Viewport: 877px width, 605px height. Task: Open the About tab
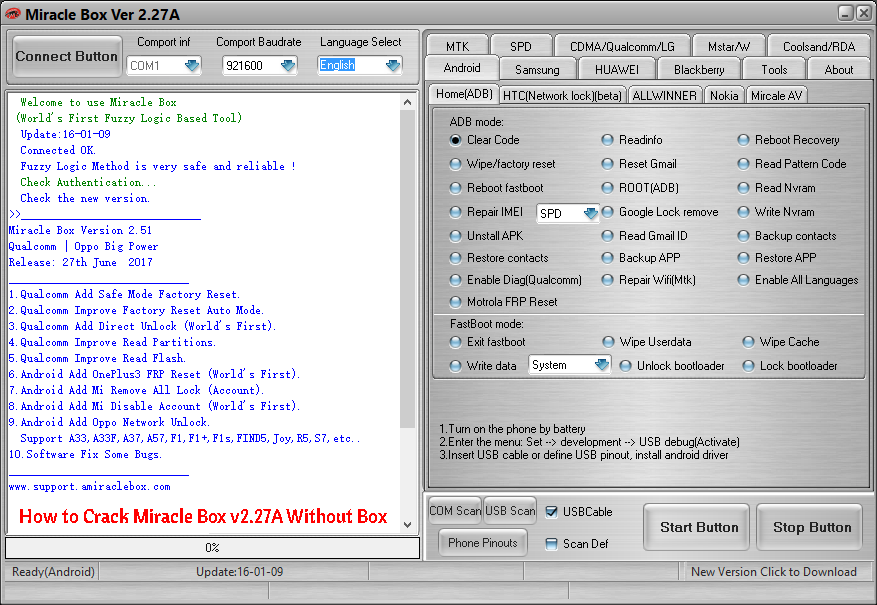tap(838, 69)
